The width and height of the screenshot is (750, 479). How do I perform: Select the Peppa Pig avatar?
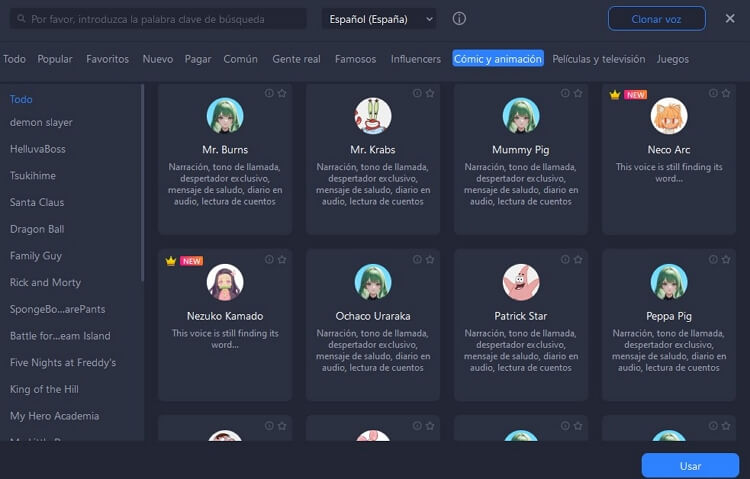pyautogui.click(x=669, y=282)
